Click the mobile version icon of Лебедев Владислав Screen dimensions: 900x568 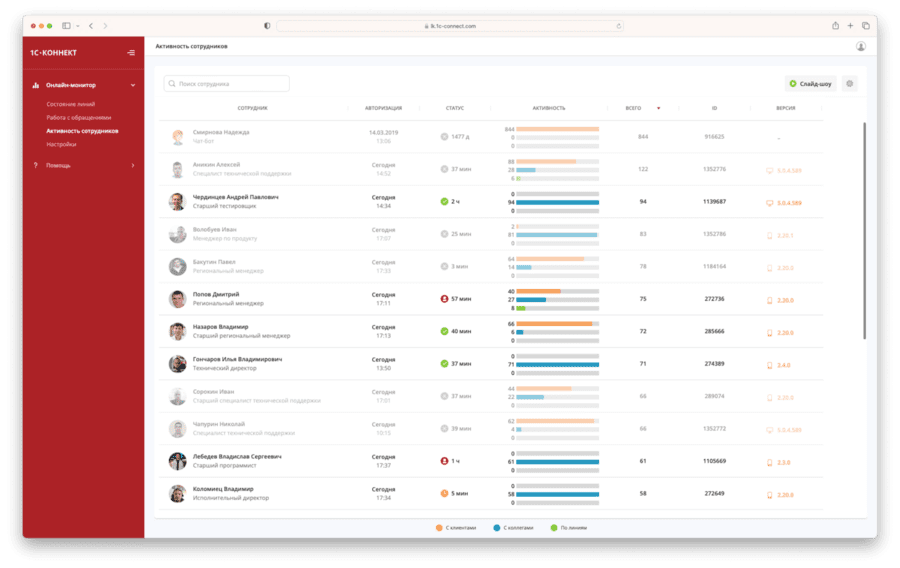click(770, 463)
